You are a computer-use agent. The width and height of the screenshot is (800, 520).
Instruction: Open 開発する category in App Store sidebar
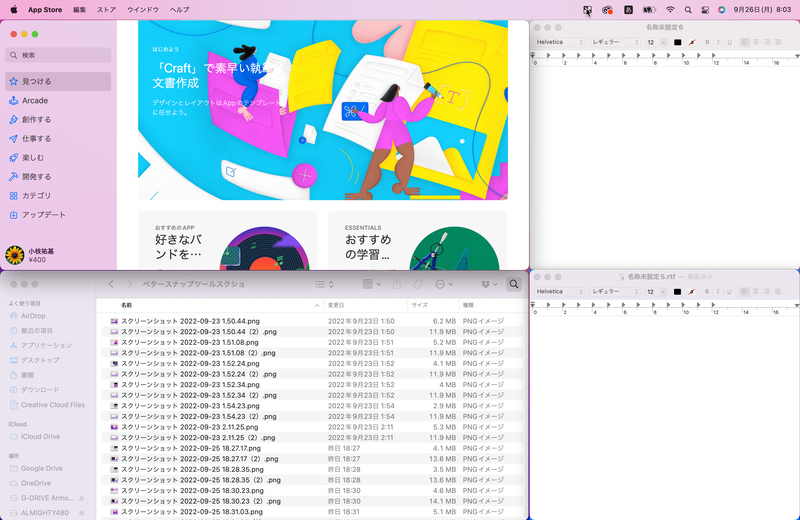pyautogui.click(x=58, y=177)
